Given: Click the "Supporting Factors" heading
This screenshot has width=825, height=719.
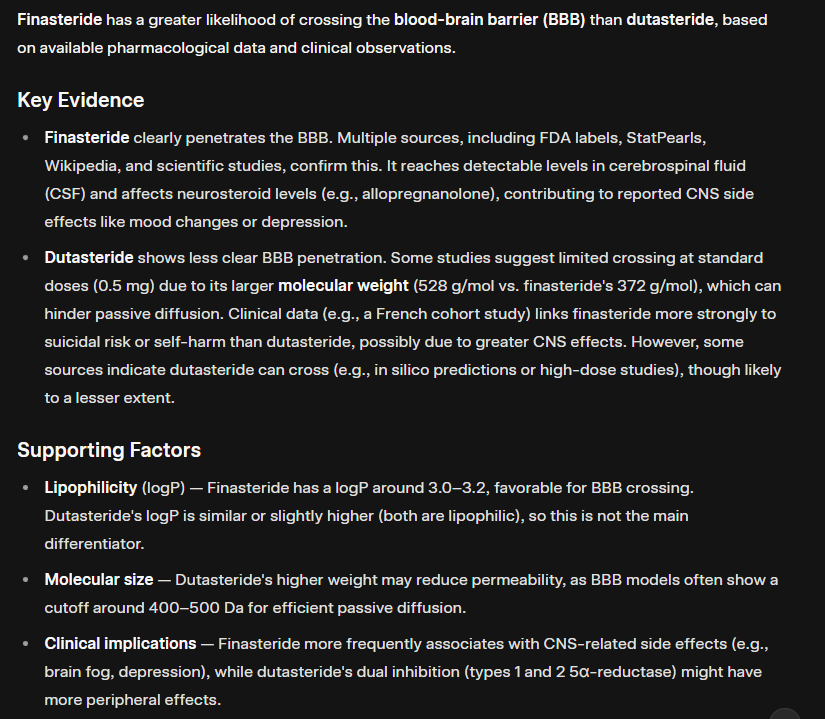Looking at the screenshot, I should (x=109, y=450).
